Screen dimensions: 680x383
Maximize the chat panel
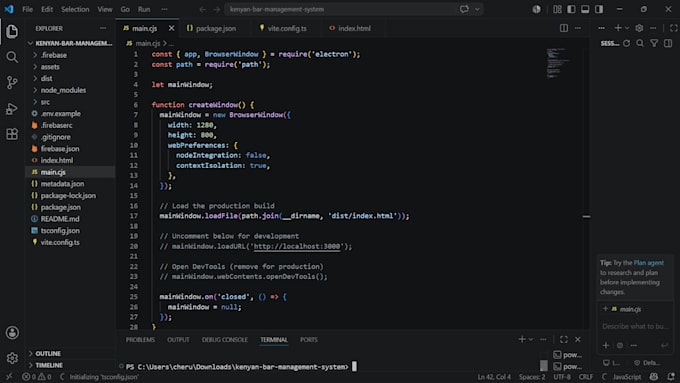673,28
